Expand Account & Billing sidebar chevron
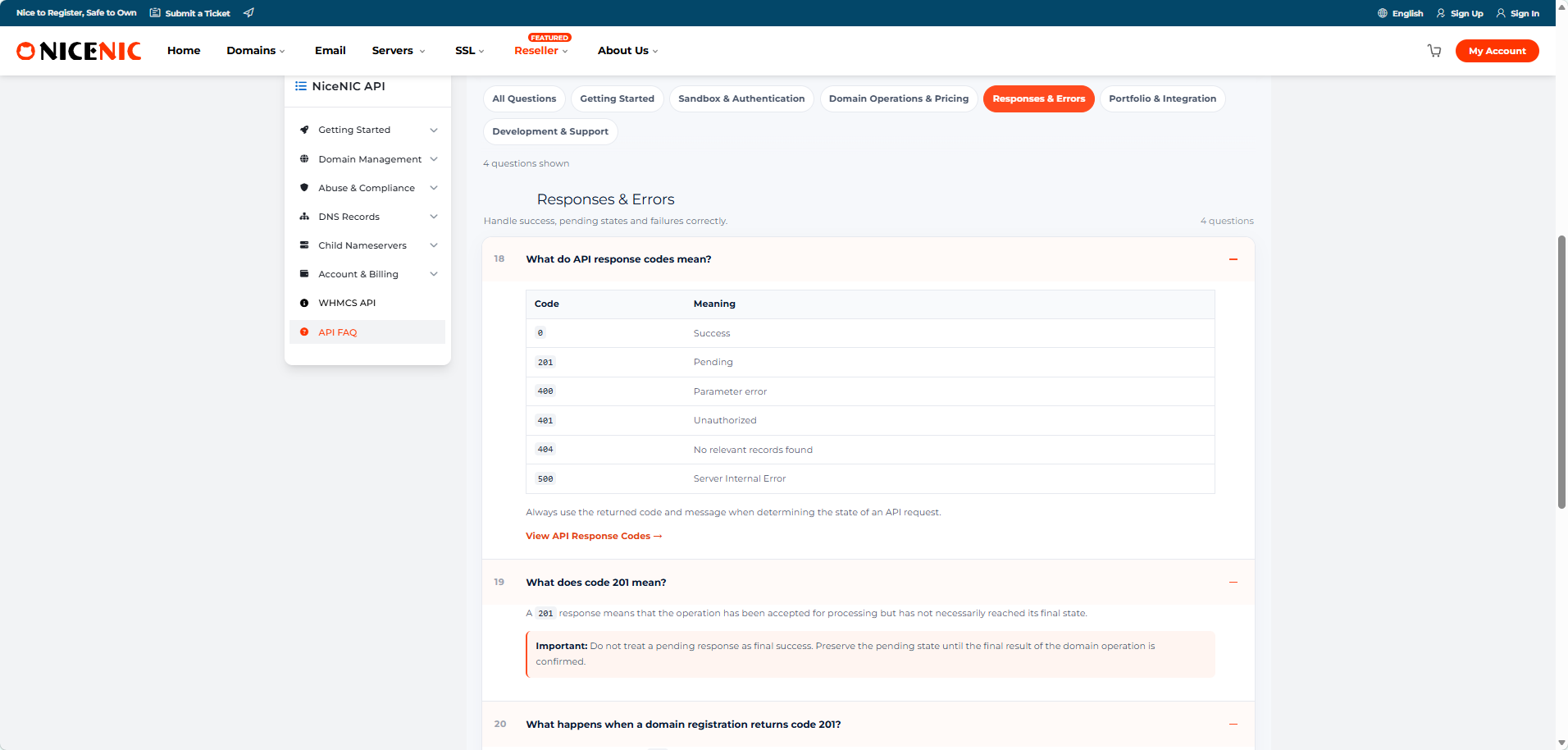The image size is (1568, 750). 434,274
